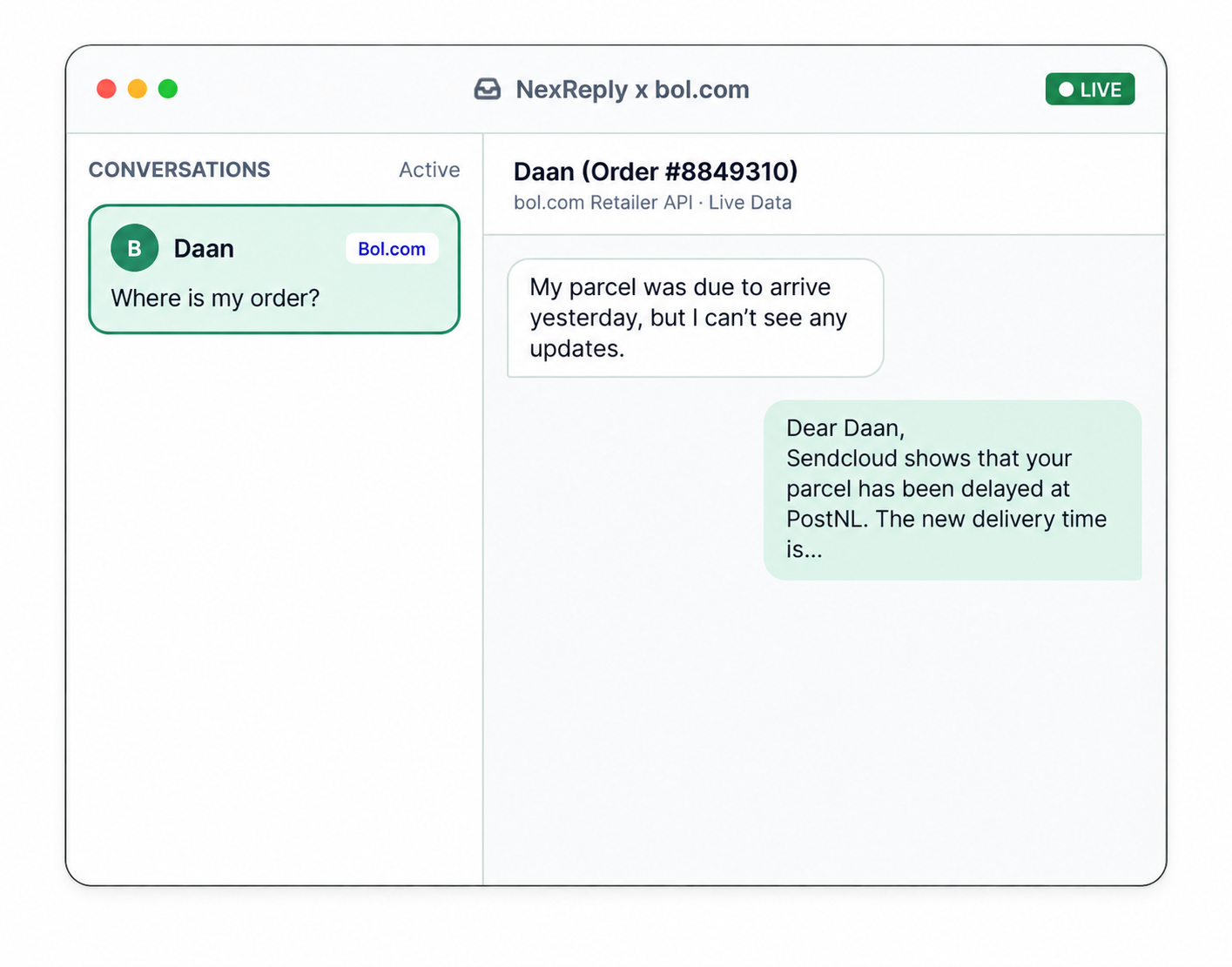The height and width of the screenshot is (967, 1232).
Task: Click the green LIVE status badge
Action: [1089, 89]
